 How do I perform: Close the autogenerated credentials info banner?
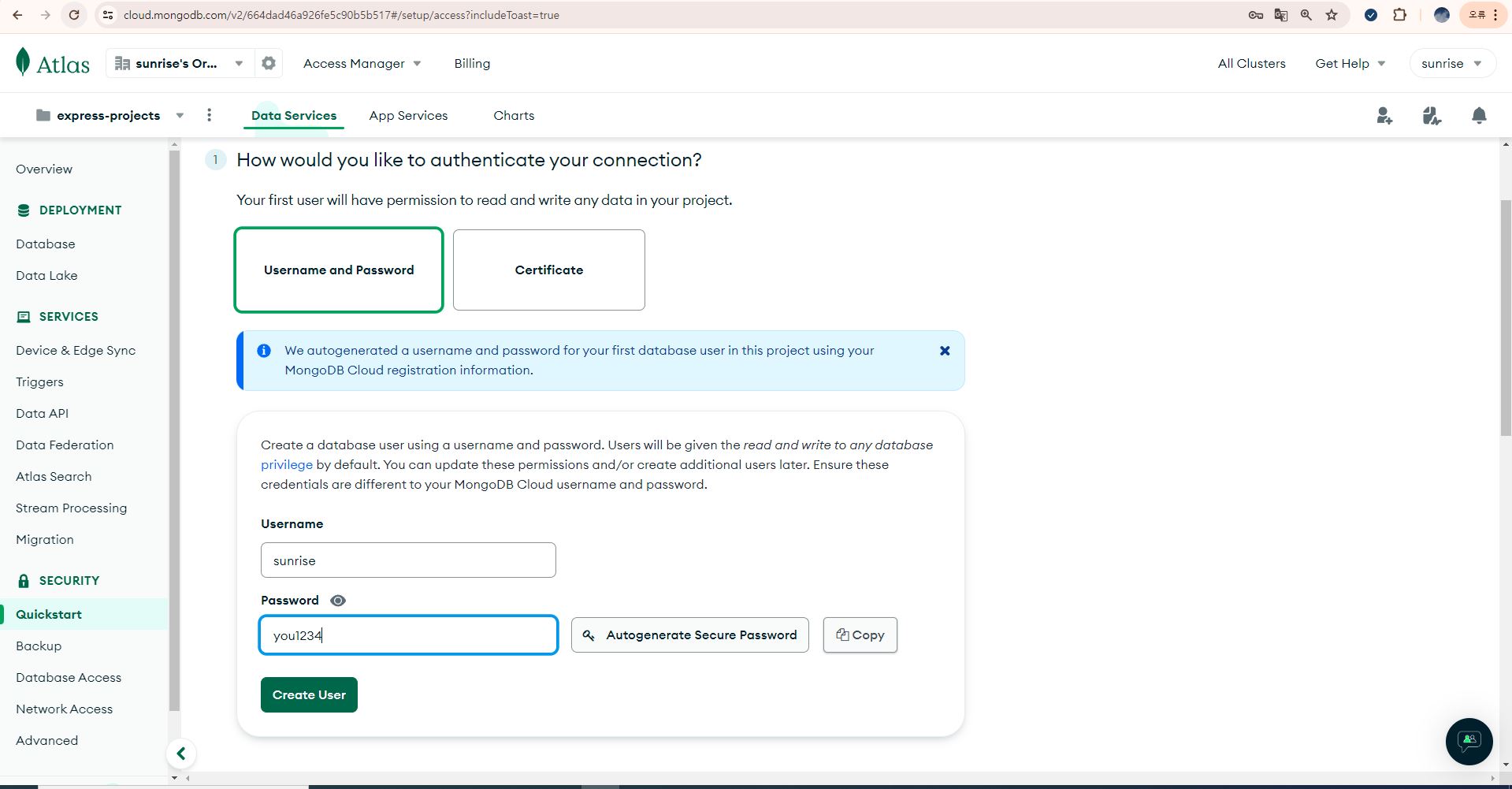pyautogui.click(x=945, y=351)
